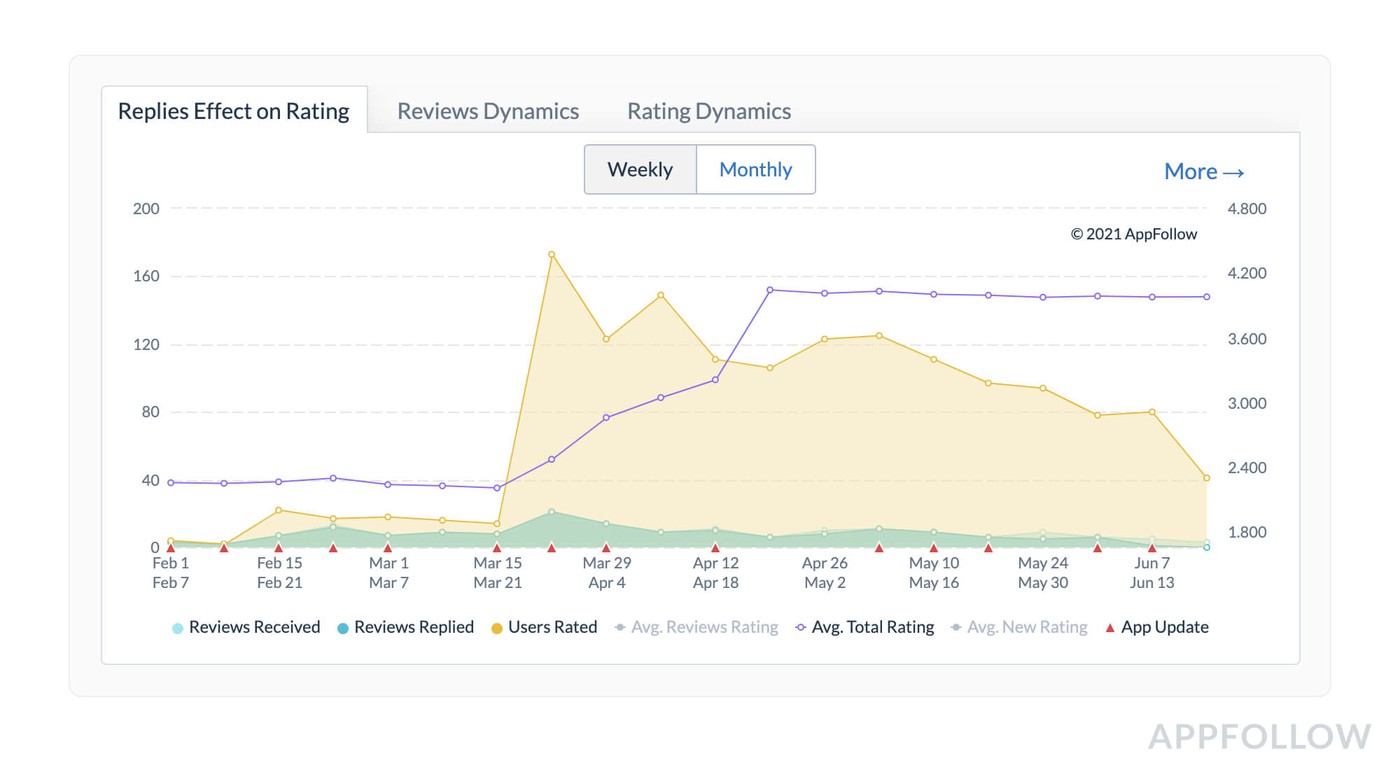
Task: Click the highest Avg. Total Rating point
Action: 770,290
